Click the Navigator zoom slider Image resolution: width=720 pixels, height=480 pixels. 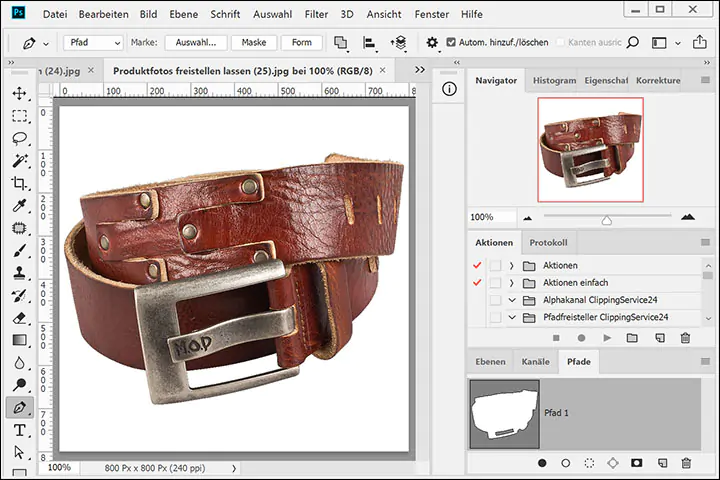coord(606,218)
